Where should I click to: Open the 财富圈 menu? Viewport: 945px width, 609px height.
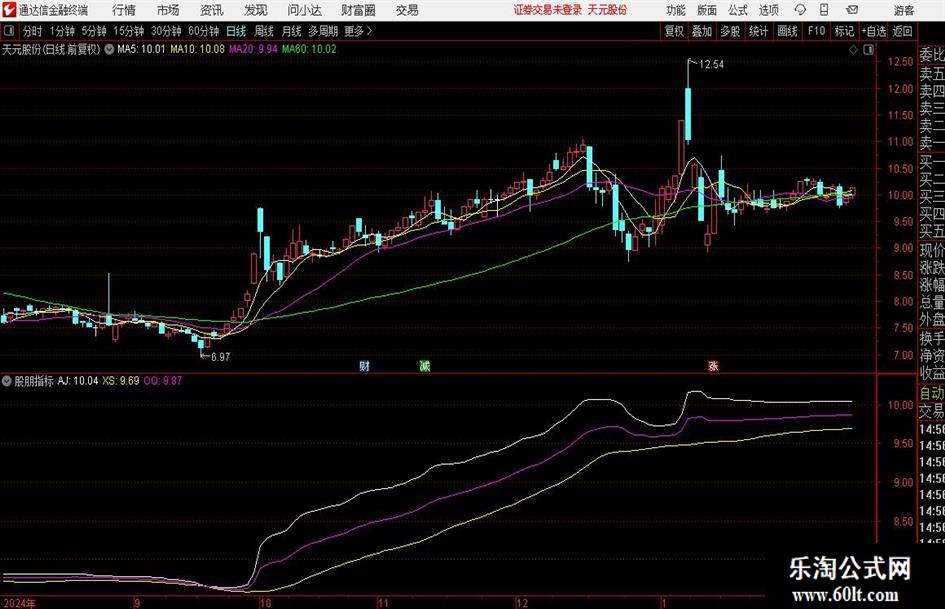[358, 10]
